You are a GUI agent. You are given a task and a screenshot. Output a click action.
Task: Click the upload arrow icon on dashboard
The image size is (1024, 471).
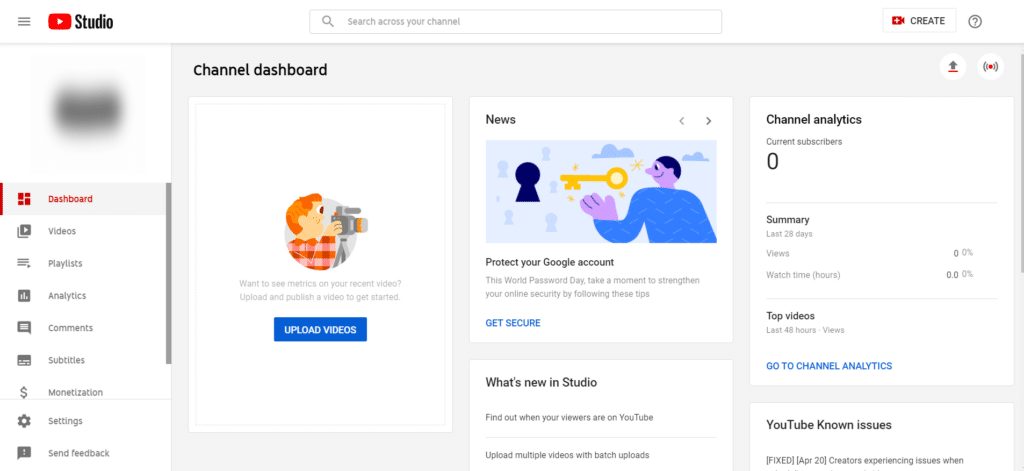[953, 67]
